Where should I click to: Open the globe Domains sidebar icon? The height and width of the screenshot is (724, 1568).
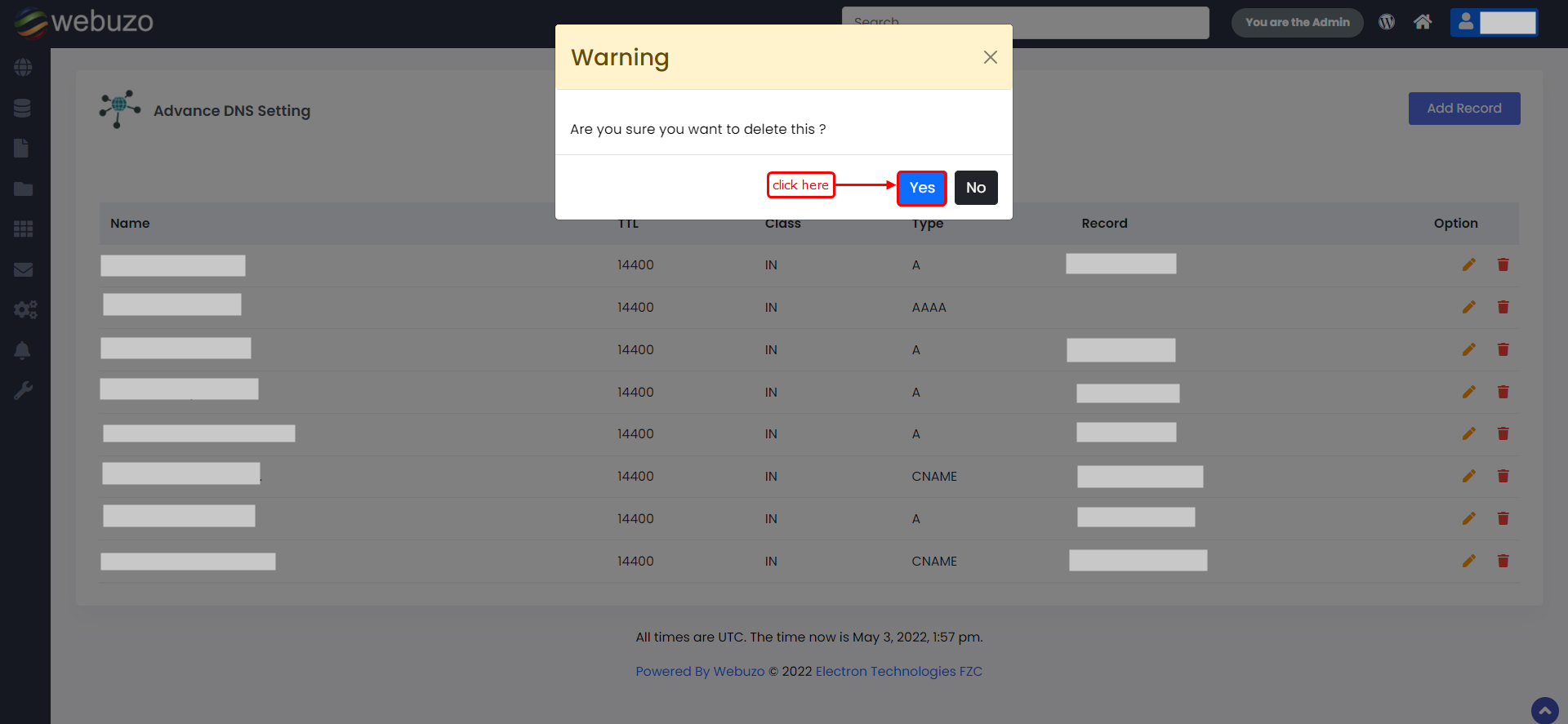23,67
